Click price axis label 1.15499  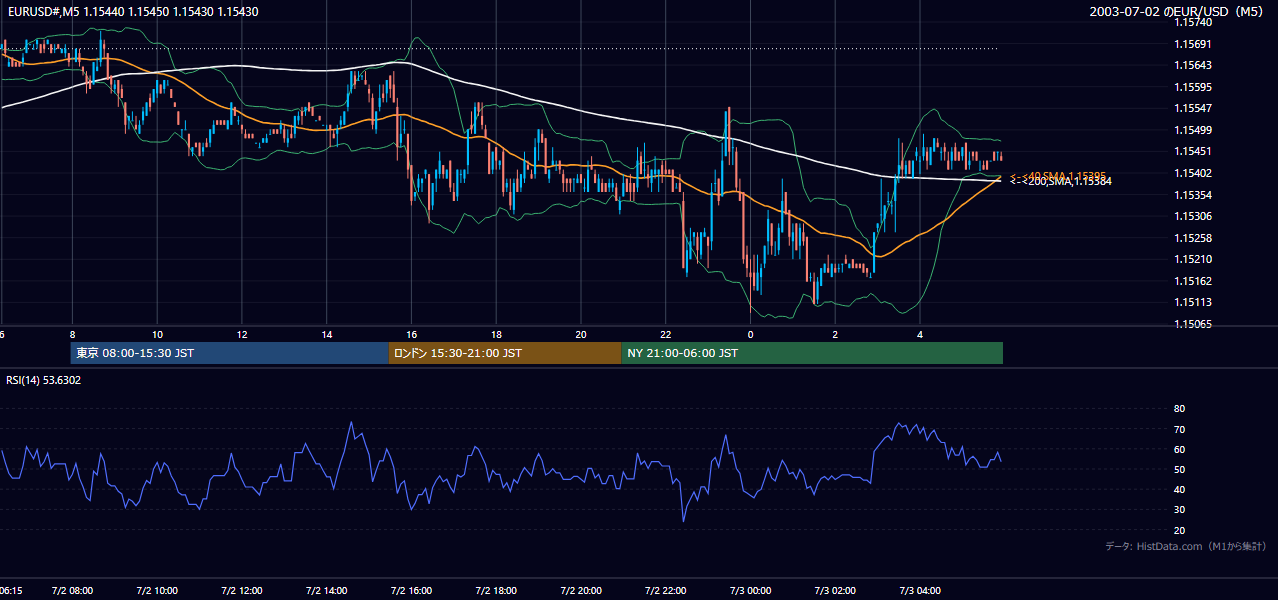point(1193,130)
